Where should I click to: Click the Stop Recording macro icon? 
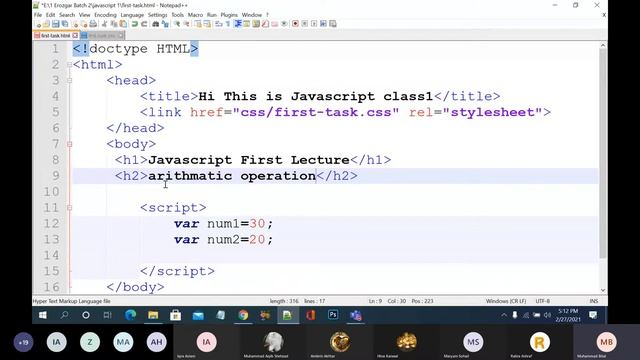point(304,24)
